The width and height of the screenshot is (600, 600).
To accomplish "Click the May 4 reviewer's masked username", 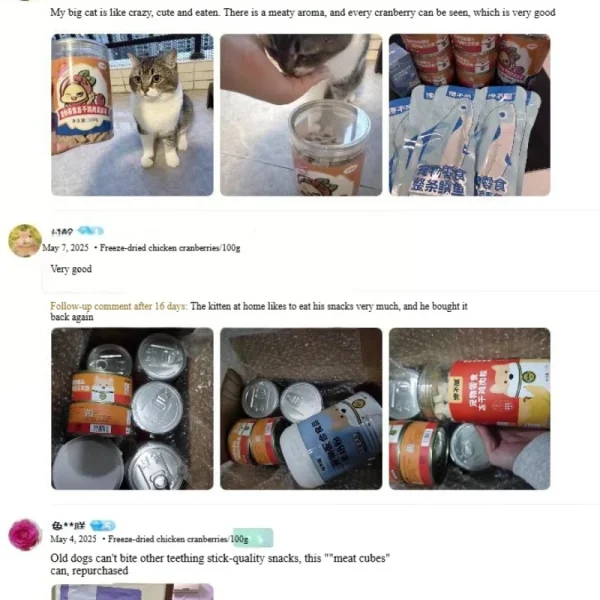I will [x=68, y=526].
